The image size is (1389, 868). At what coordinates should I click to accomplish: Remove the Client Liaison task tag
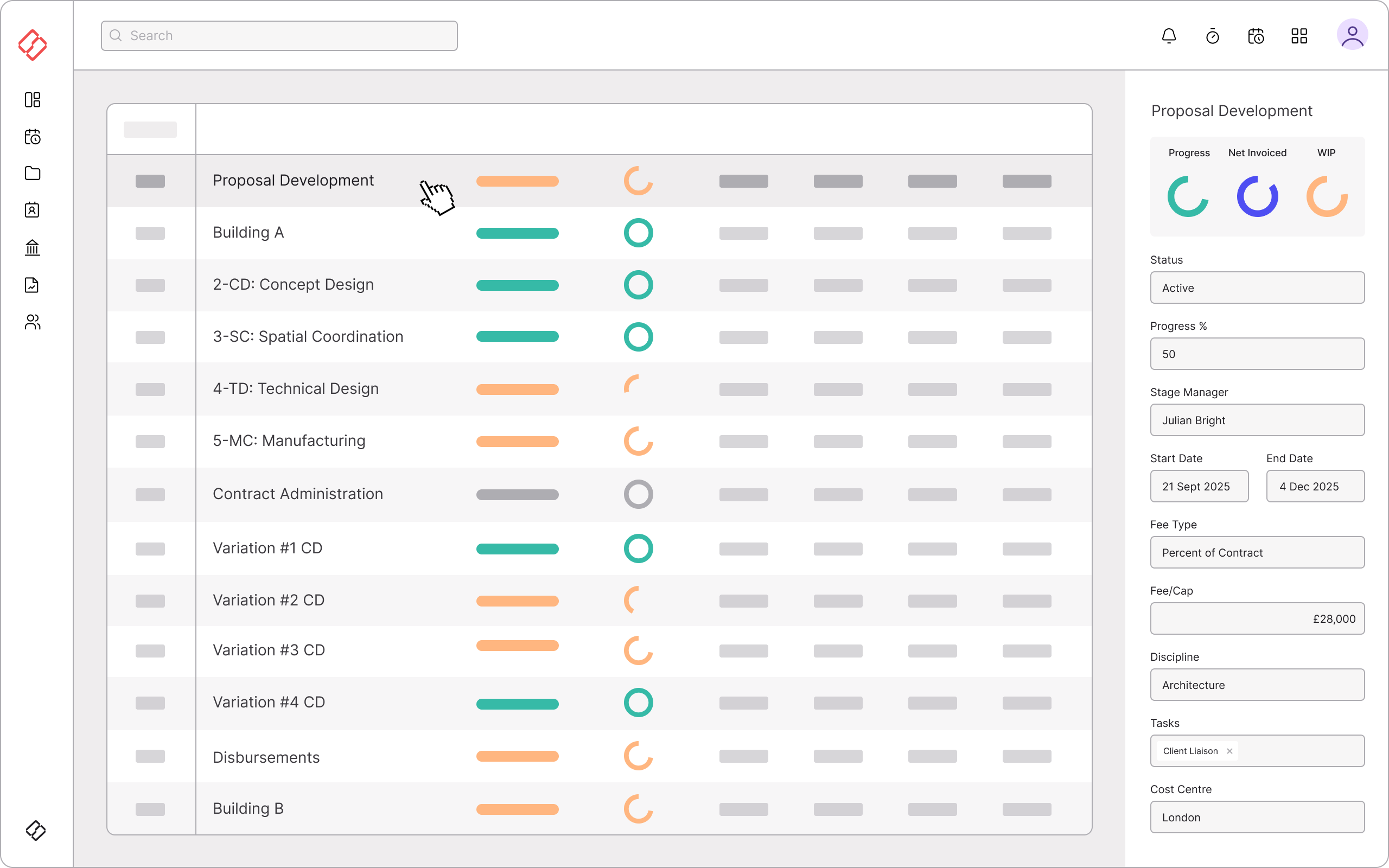pos(1229,751)
